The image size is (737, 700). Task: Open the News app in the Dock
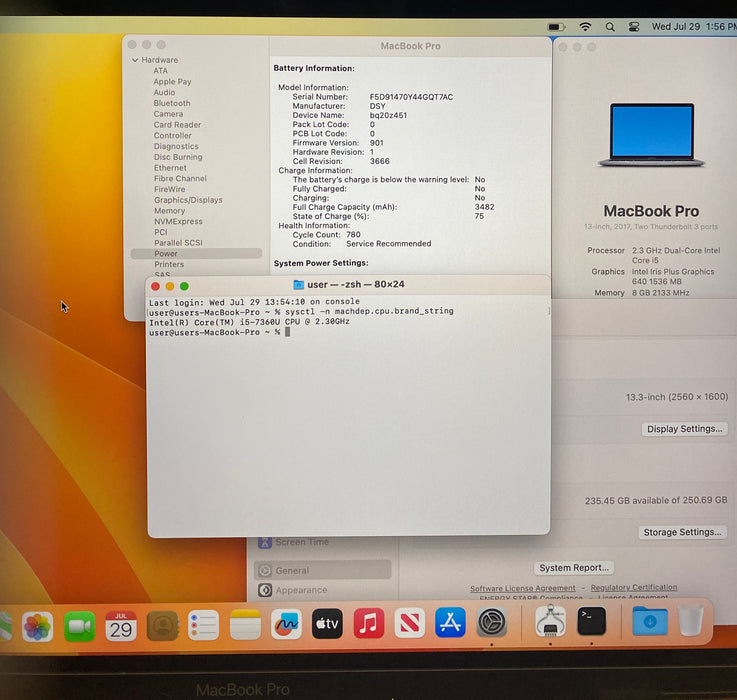pos(409,622)
